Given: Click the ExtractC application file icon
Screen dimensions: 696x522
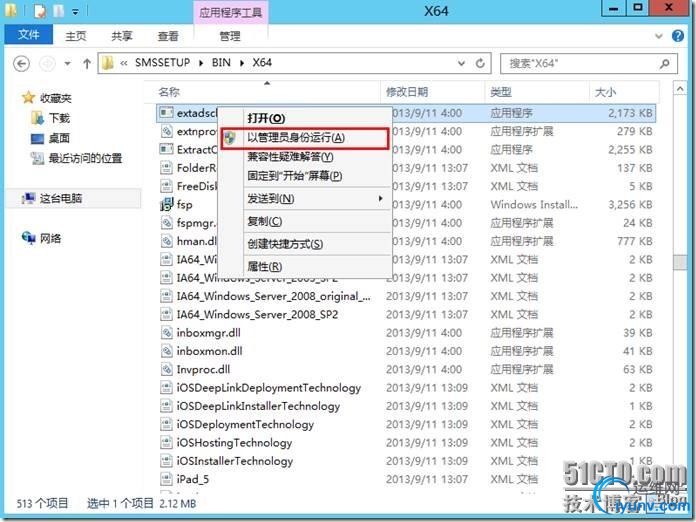Looking at the screenshot, I should coord(166,149).
